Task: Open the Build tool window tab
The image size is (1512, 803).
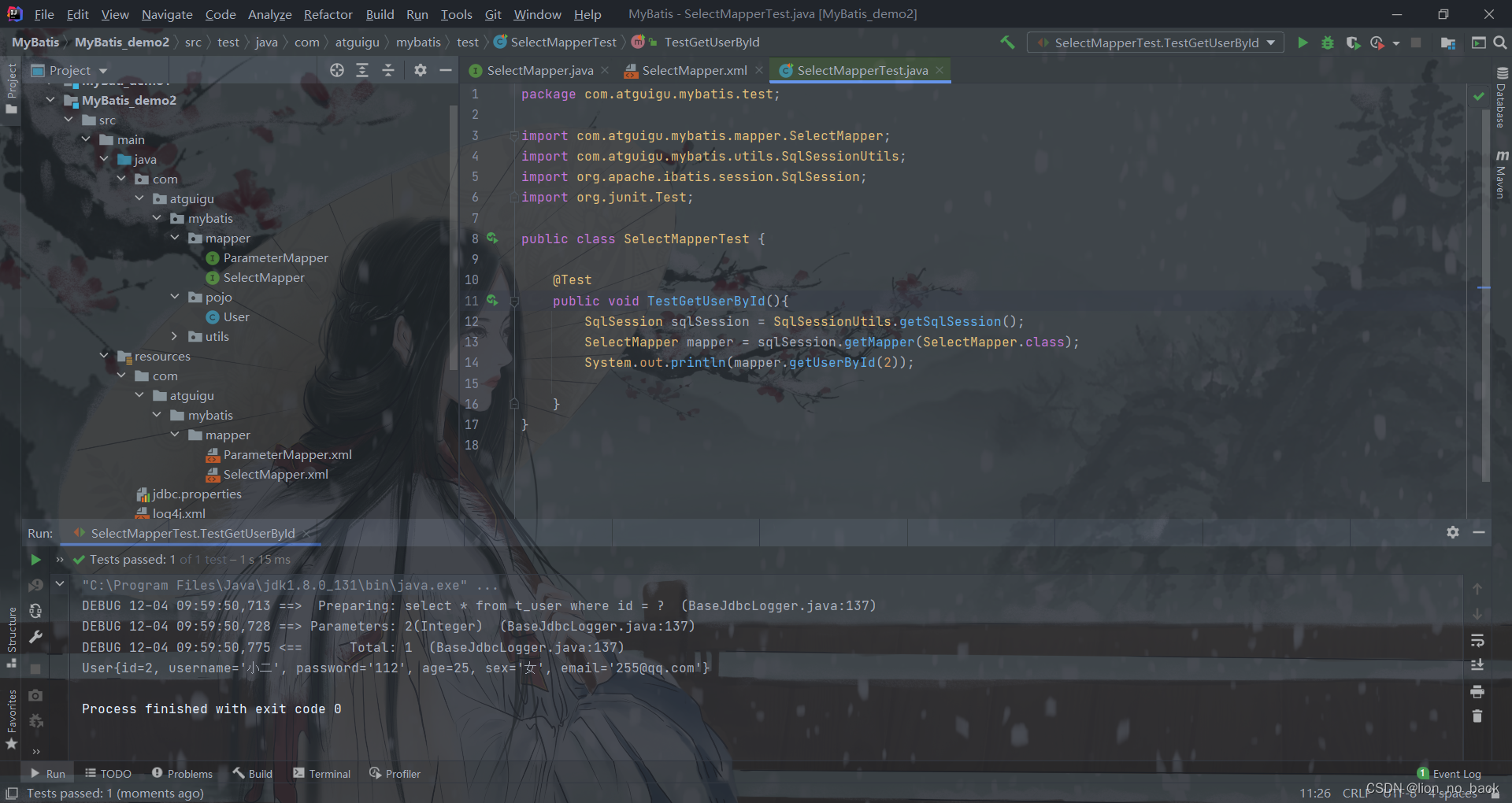Action: coord(253,774)
